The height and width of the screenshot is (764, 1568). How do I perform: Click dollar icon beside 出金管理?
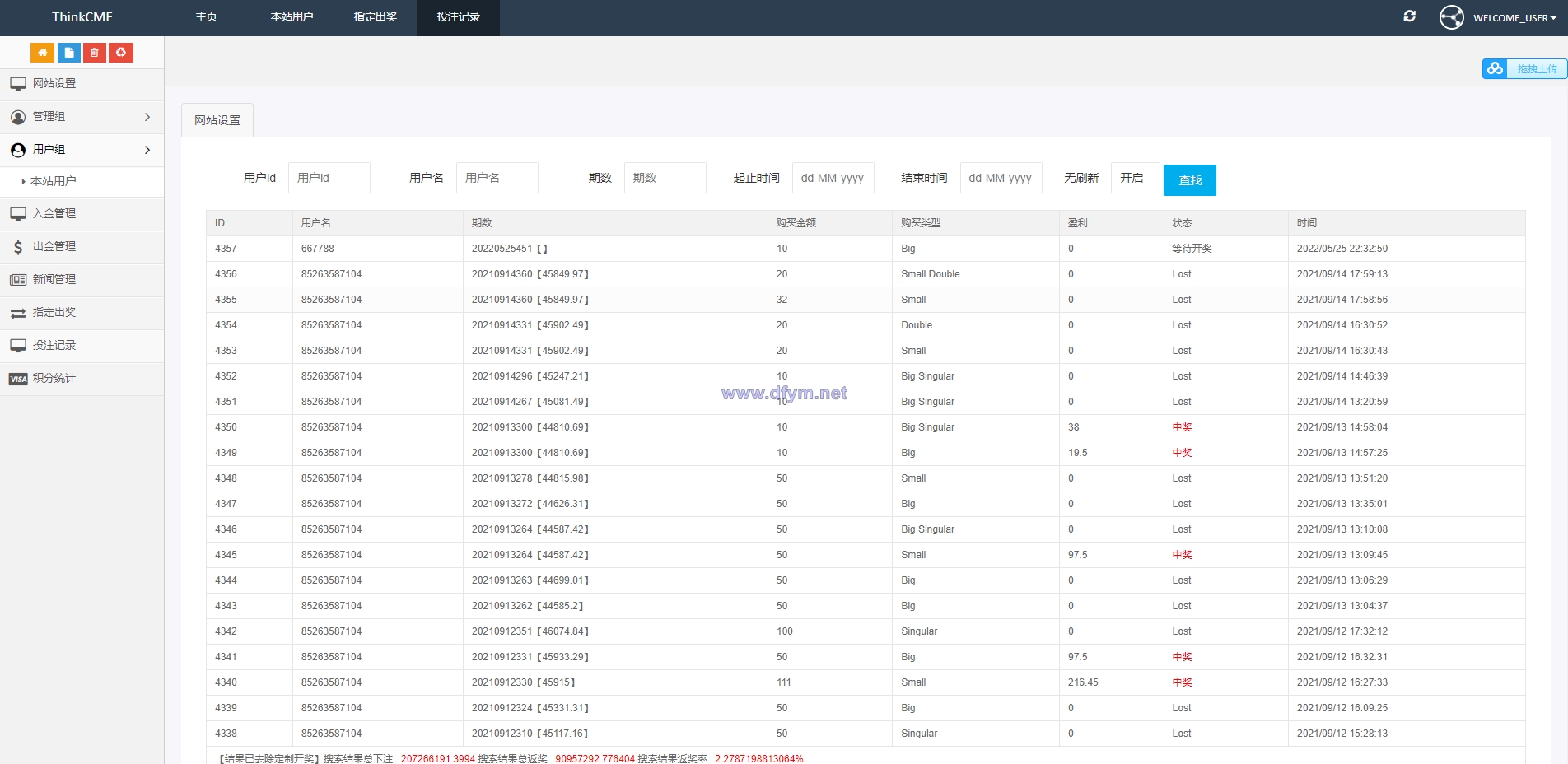click(x=18, y=247)
